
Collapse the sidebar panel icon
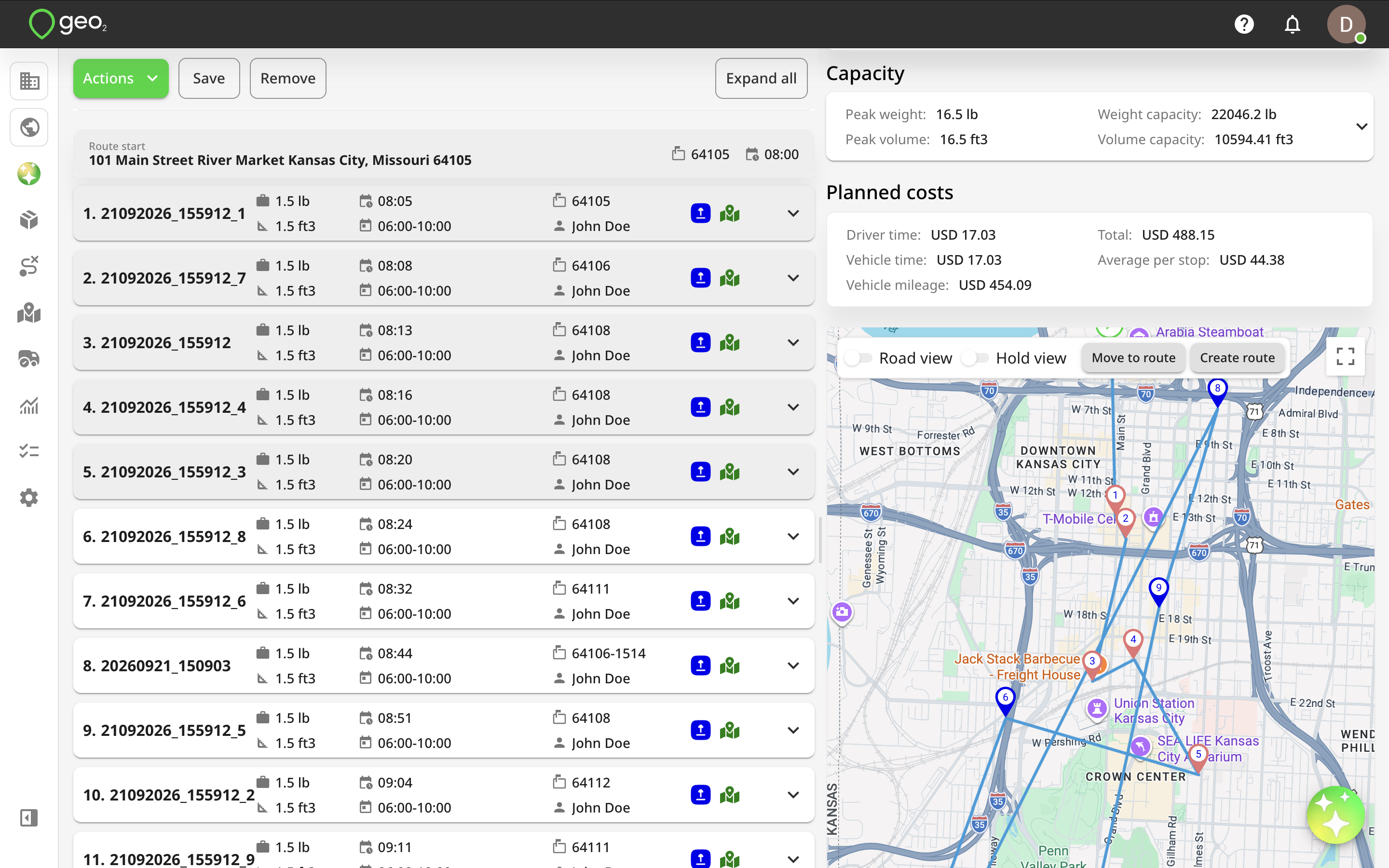pos(29,817)
